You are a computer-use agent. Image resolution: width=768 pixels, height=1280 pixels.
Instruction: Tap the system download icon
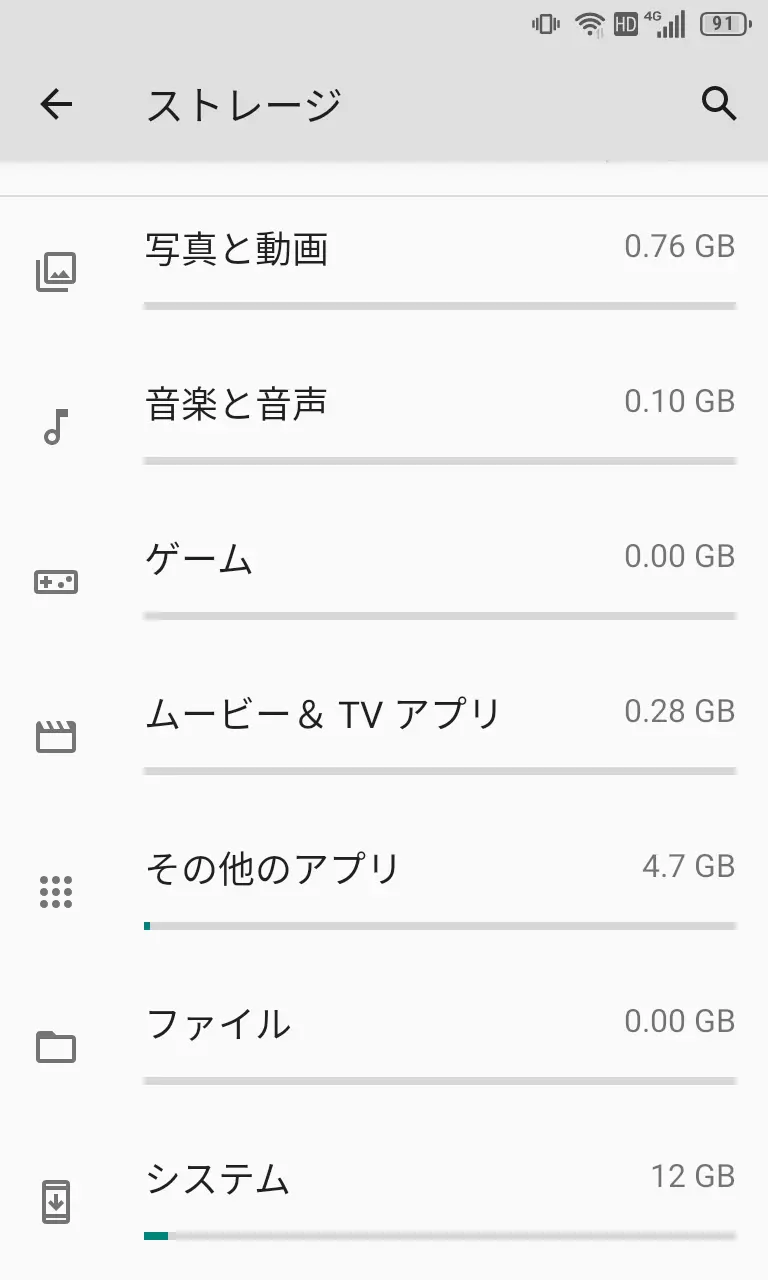[56, 1201]
